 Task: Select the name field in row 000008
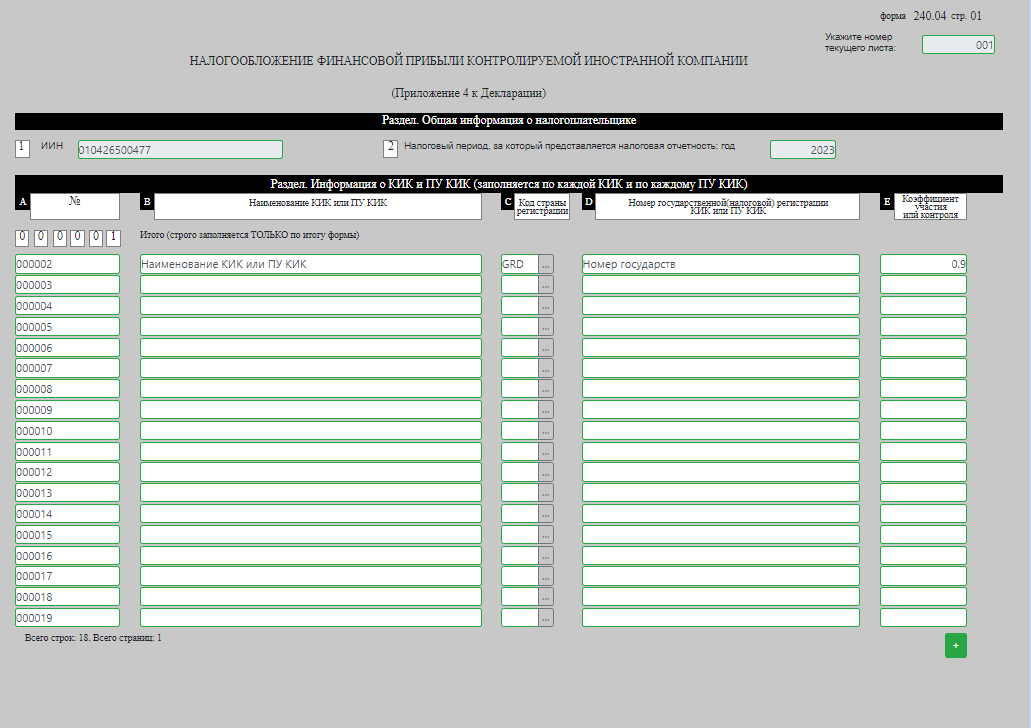[x=310, y=389]
